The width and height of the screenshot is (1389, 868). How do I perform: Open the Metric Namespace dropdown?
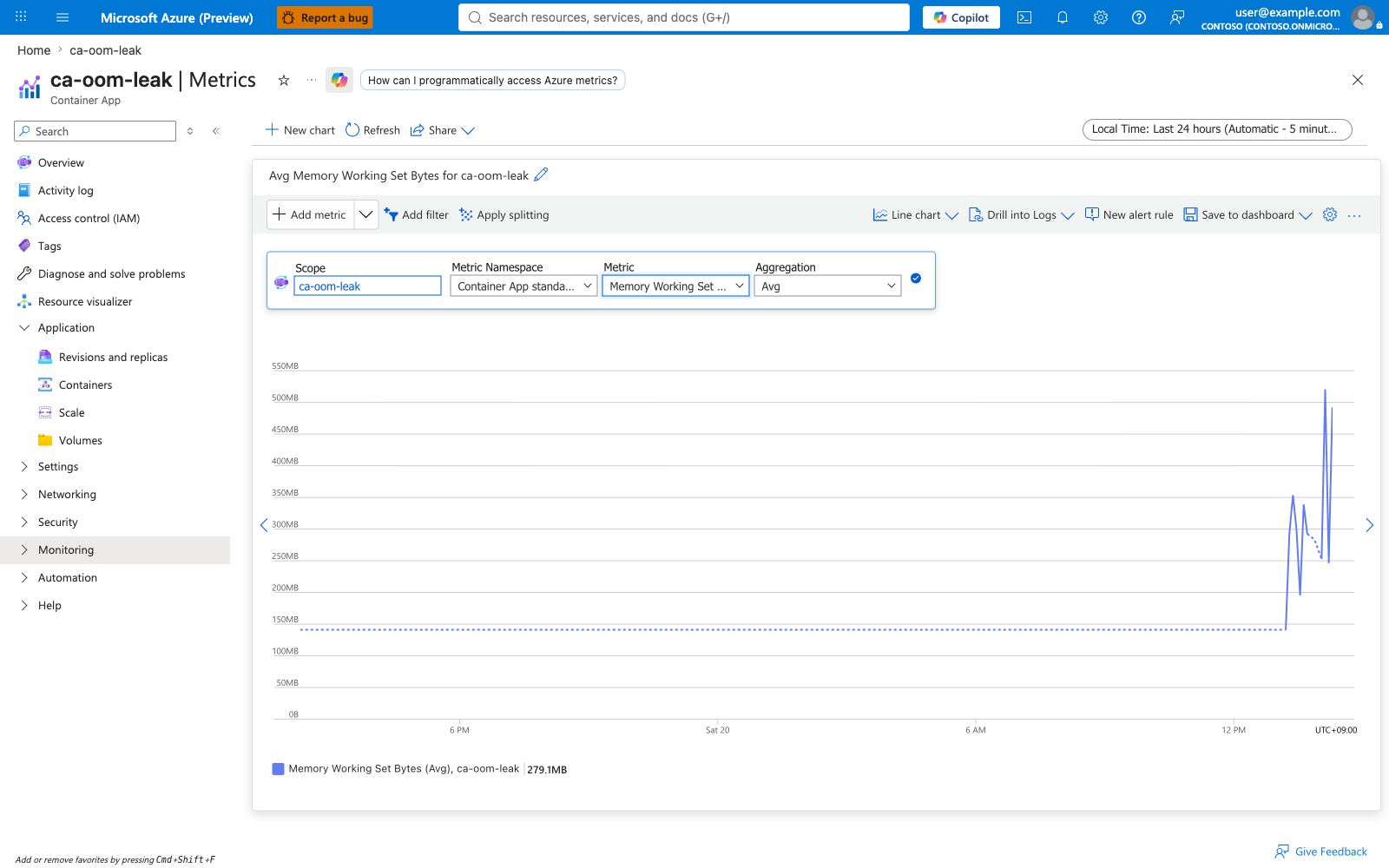click(524, 286)
